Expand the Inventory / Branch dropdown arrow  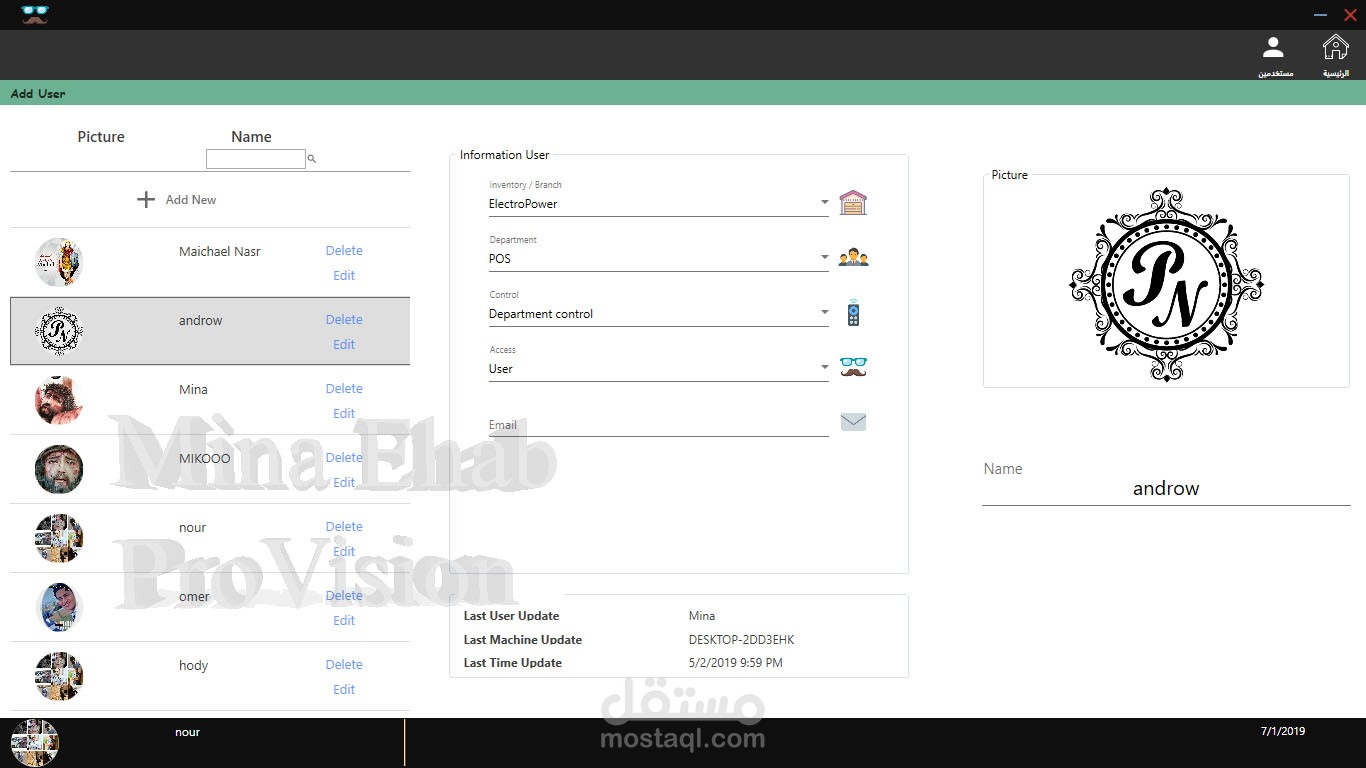pos(825,203)
